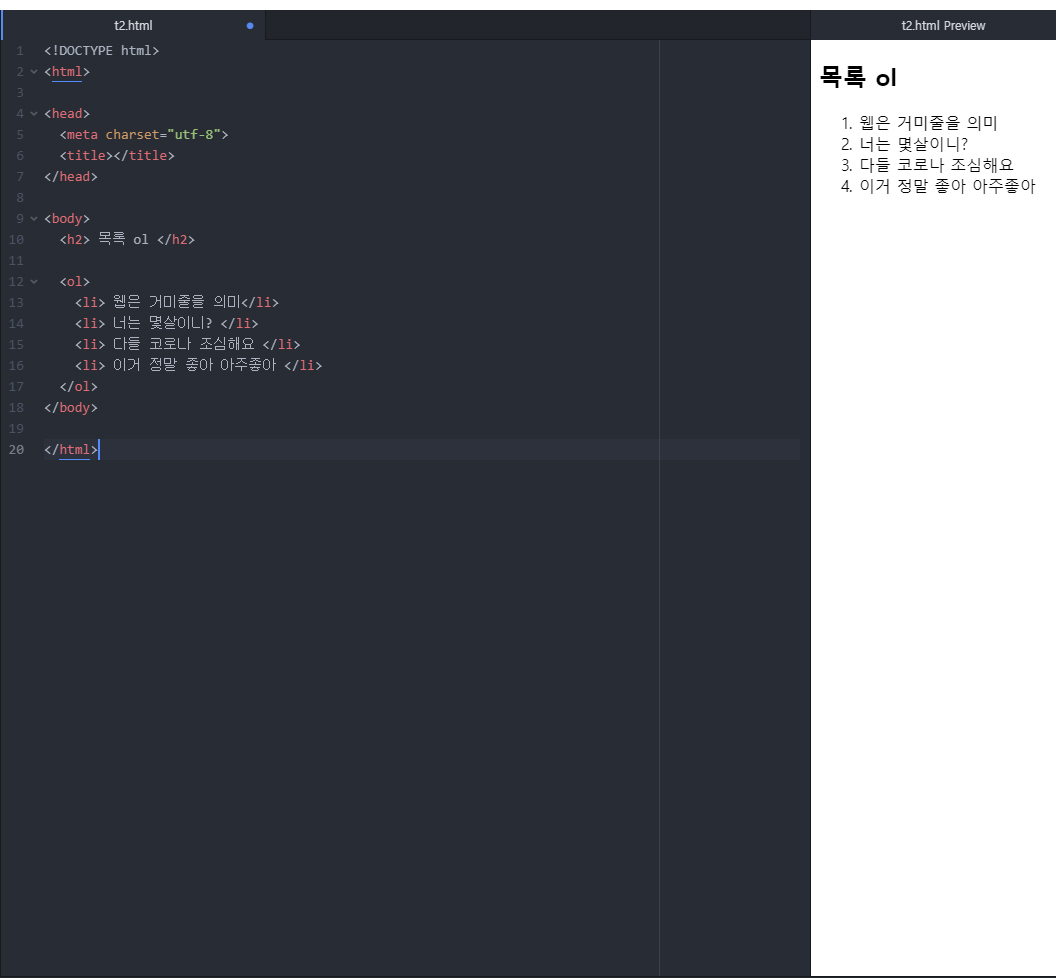Image resolution: width=1056 pixels, height=978 pixels.
Task: Click the code line with 웹은 거미줄을 의미
Action: pos(176,302)
